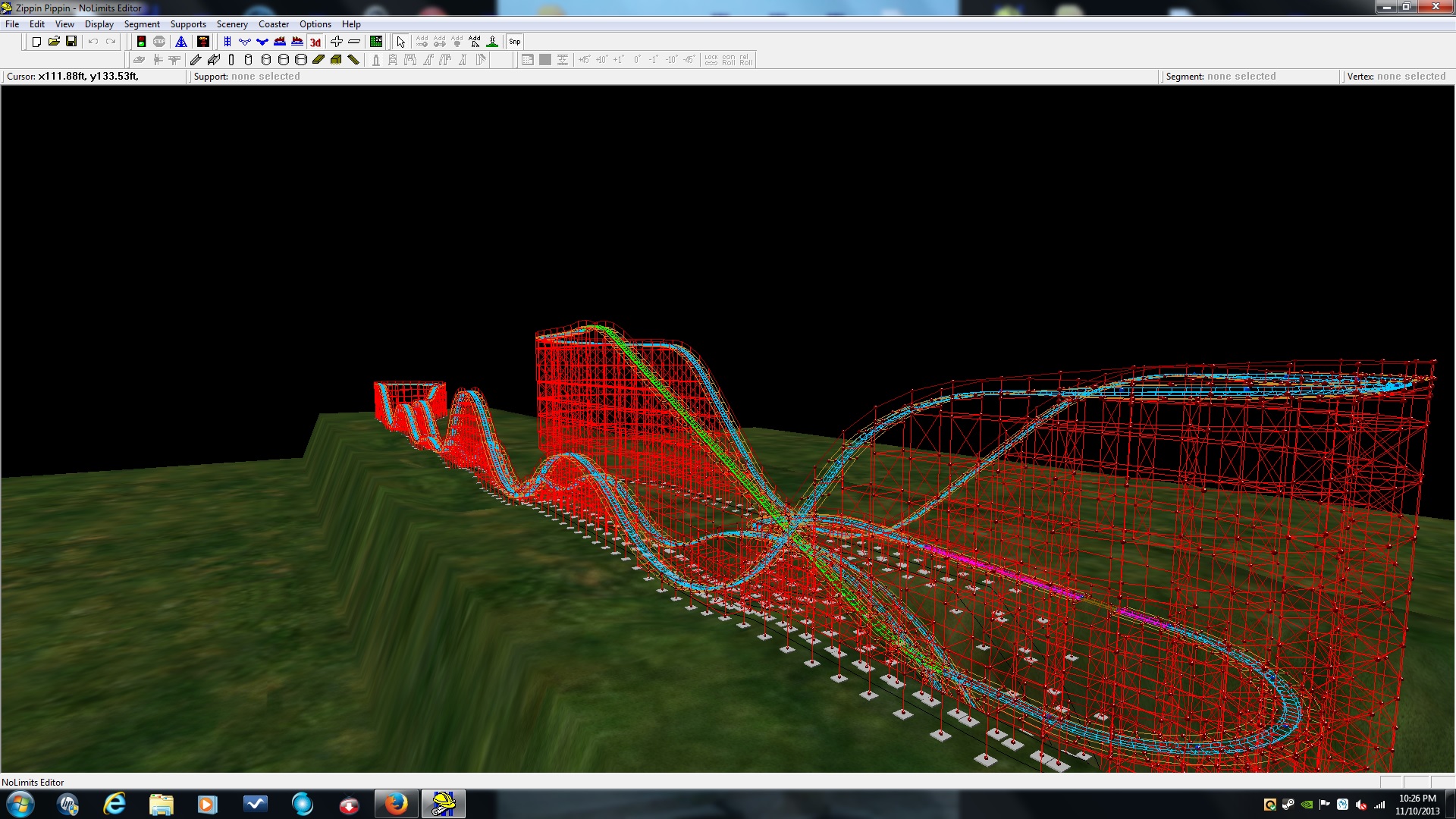Viewport: 1456px width, 819px height.
Task: Click the blue tower structure icon
Action: point(181,42)
